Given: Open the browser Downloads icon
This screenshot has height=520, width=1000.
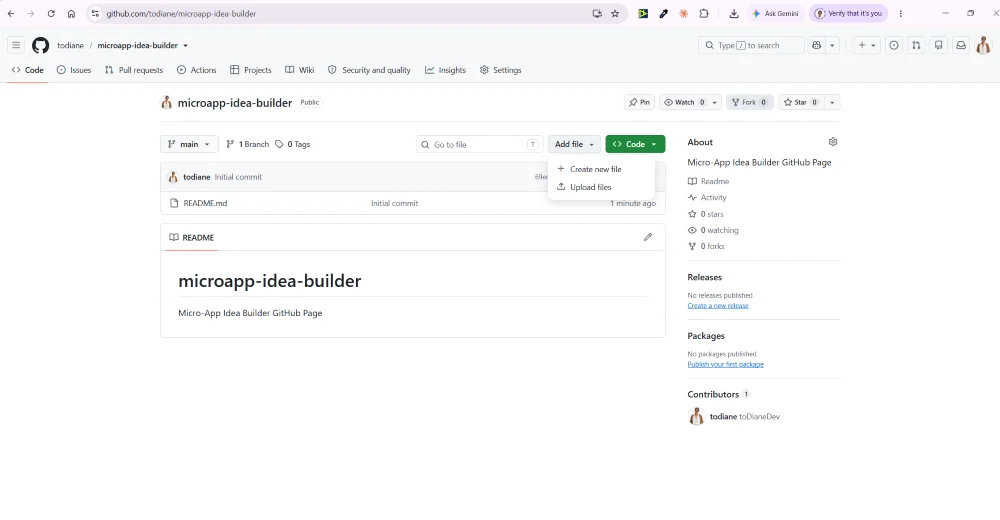Looking at the screenshot, I should [734, 13].
